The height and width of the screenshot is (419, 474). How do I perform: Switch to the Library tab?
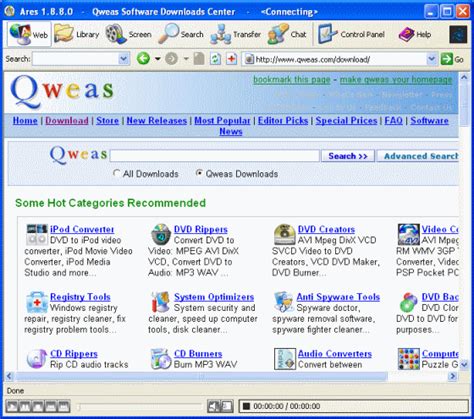point(77,34)
